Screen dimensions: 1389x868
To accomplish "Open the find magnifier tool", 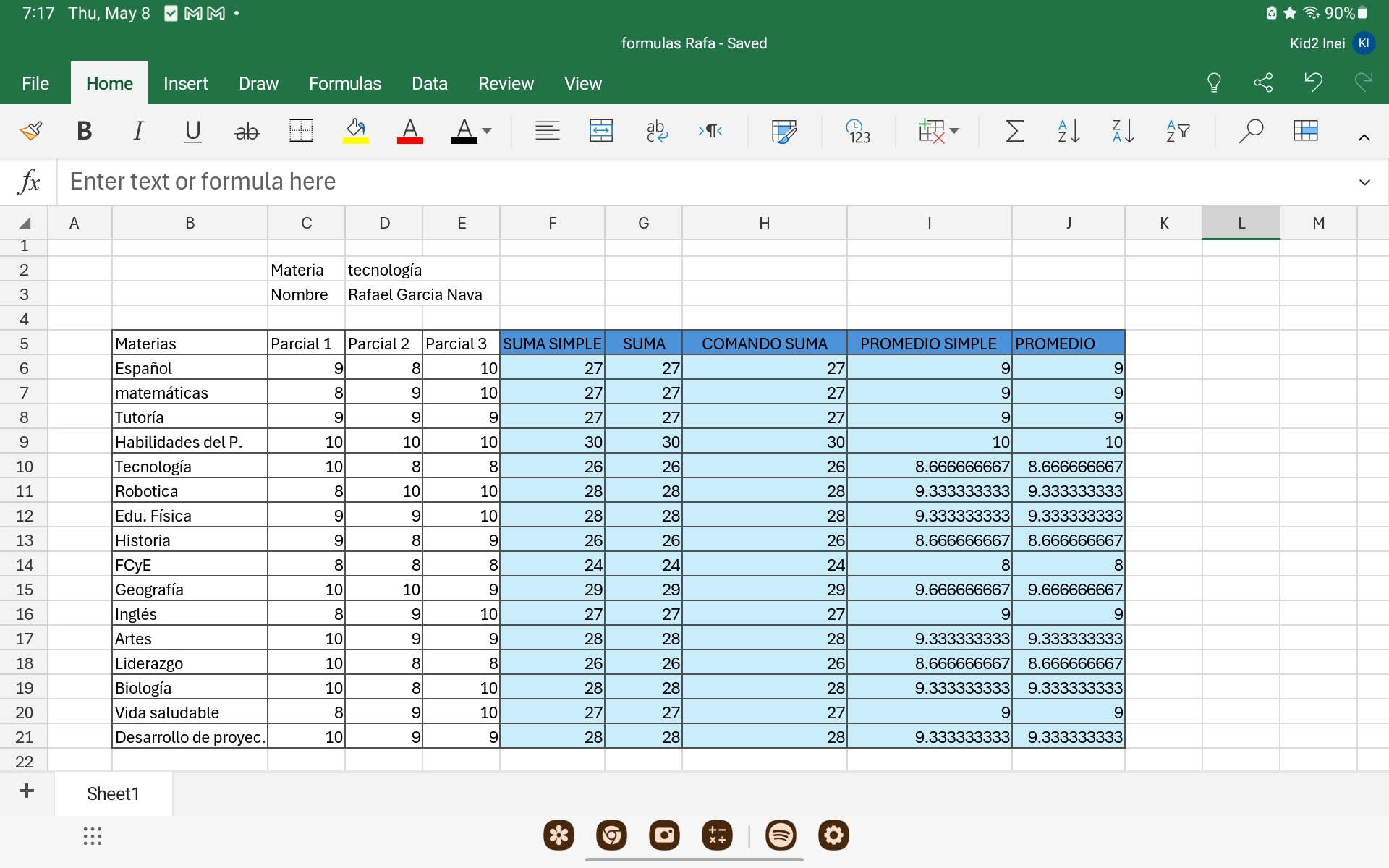I will [1250, 131].
